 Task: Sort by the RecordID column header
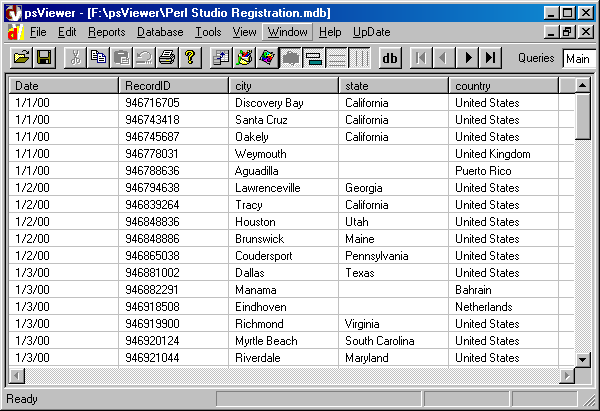tap(174, 85)
